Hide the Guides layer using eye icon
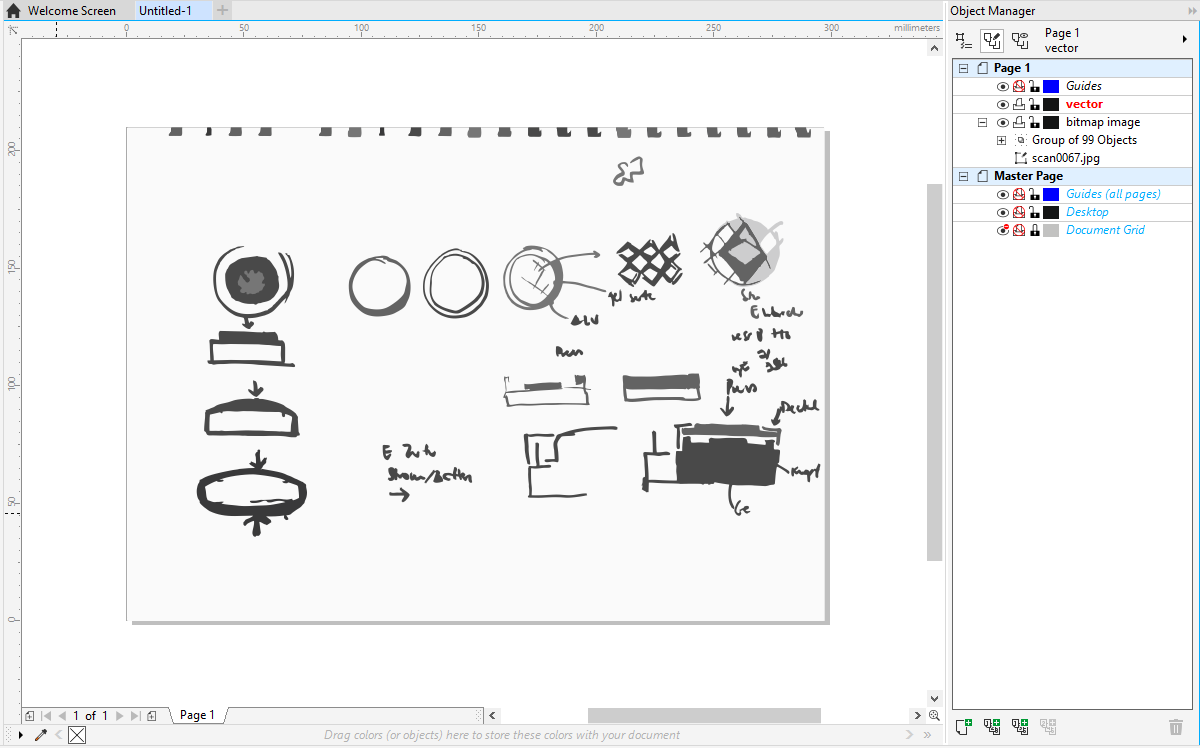 (1003, 86)
